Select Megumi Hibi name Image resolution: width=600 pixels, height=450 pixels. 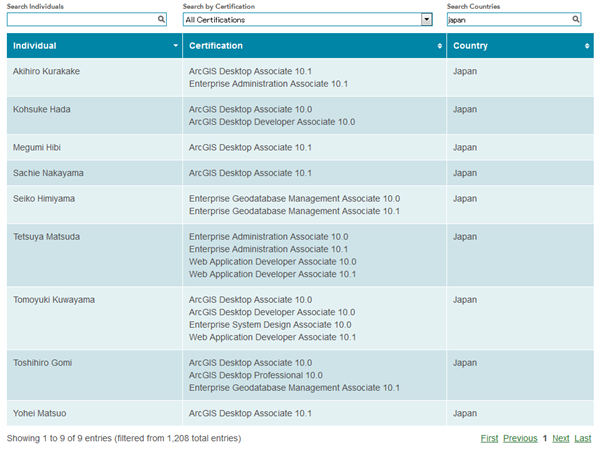coord(37,147)
